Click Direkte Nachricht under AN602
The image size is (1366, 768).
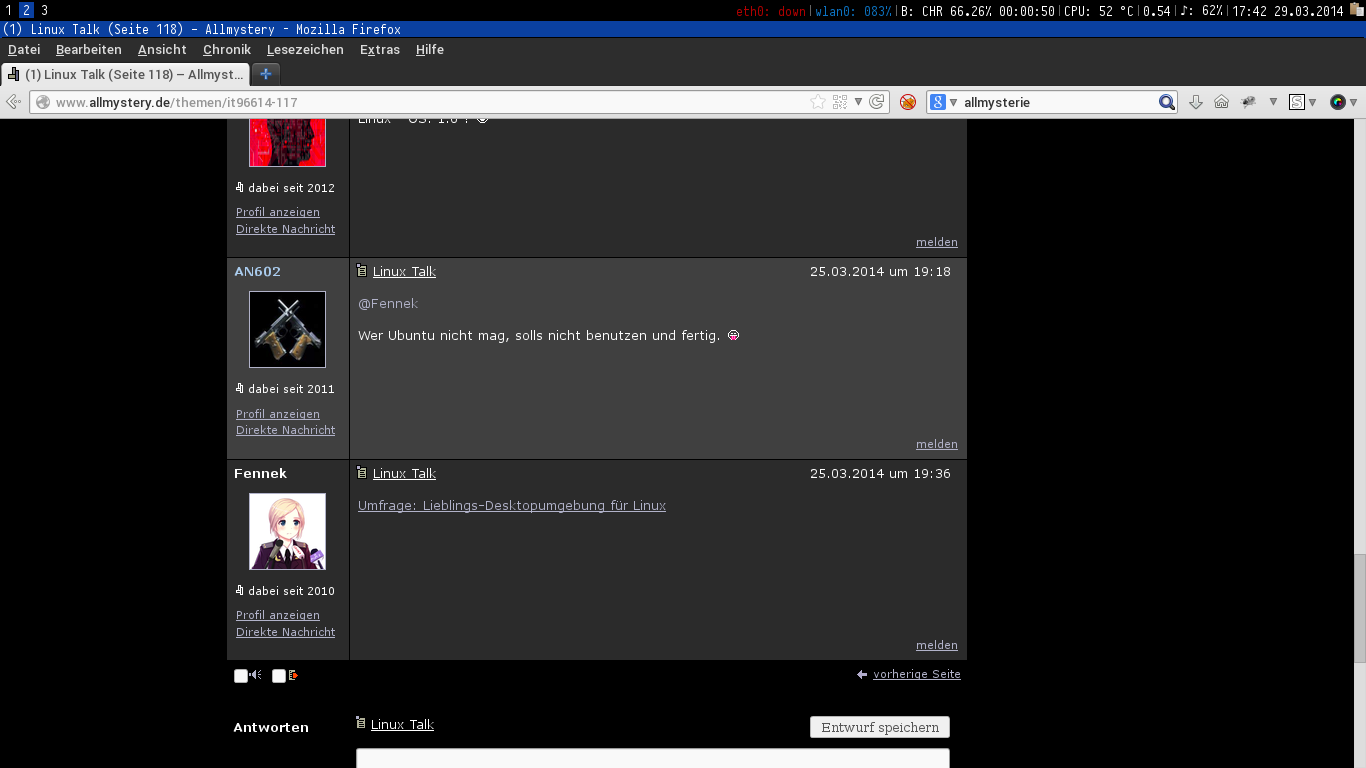[285, 430]
